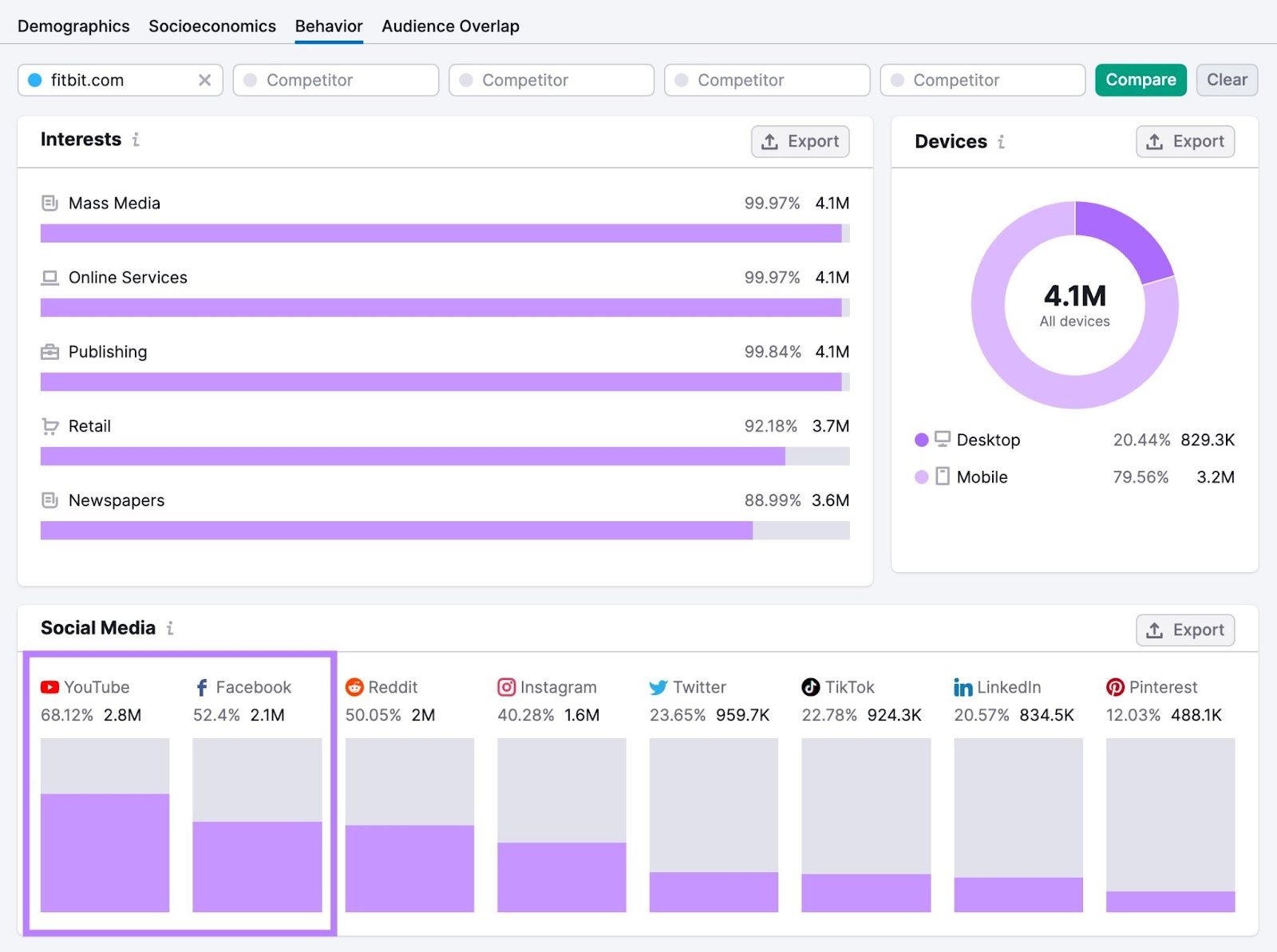Open the Interests info icon
The image size is (1277, 952).
[x=136, y=140]
